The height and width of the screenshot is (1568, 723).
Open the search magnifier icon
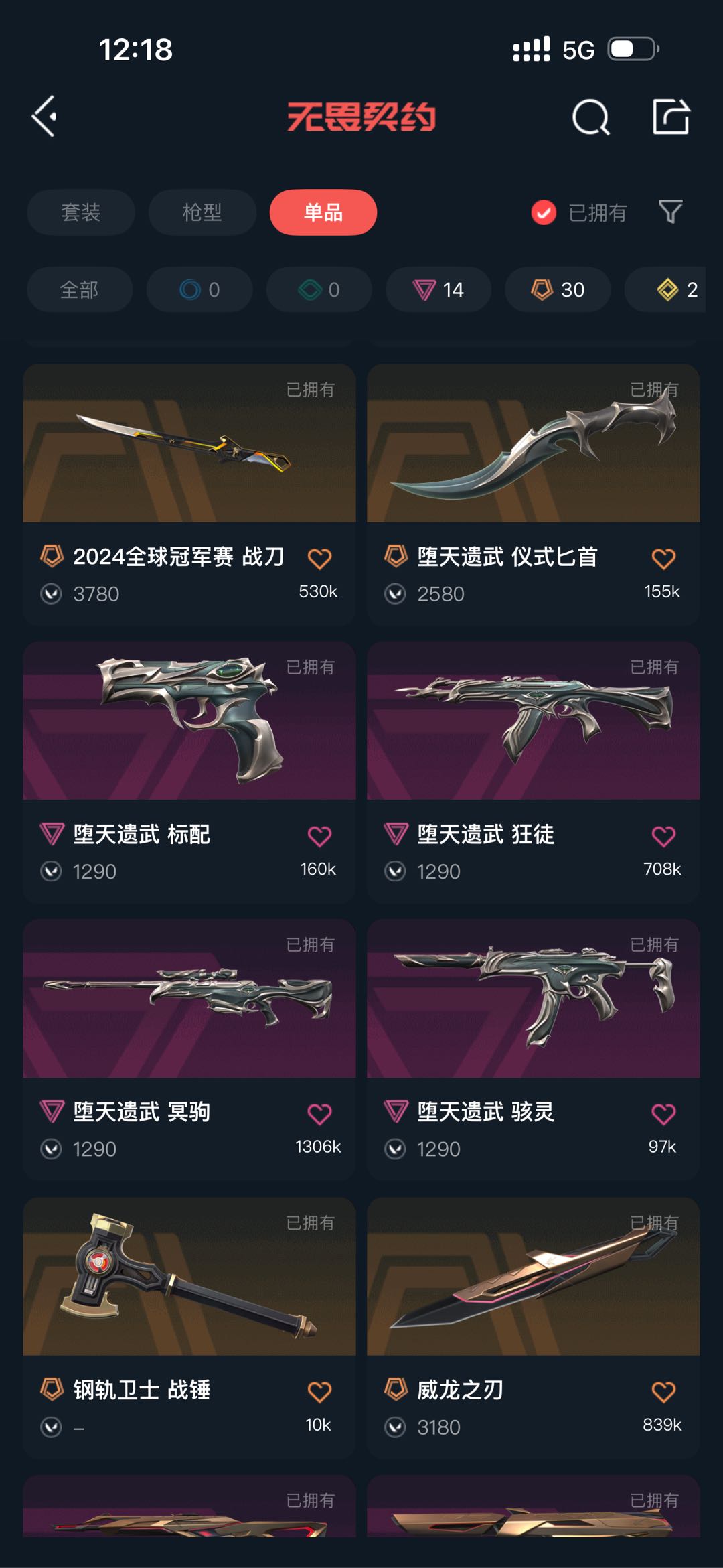pyautogui.click(x=590, y=117)
